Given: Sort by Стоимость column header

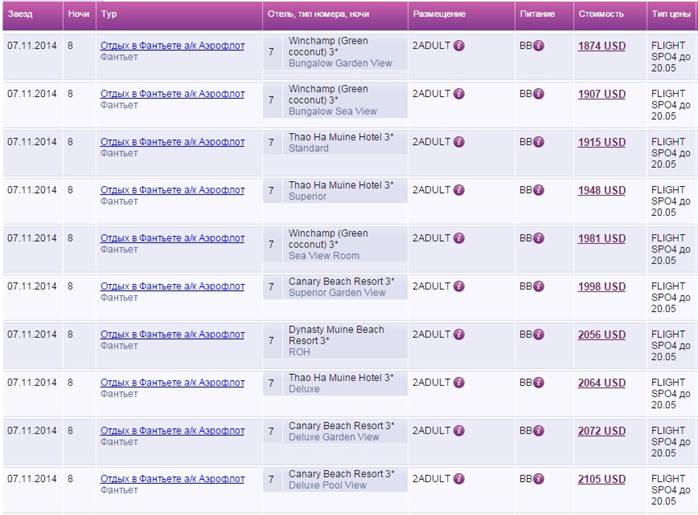Looking at the screenshot, I should pyautogui.click(x=601, y=14).
